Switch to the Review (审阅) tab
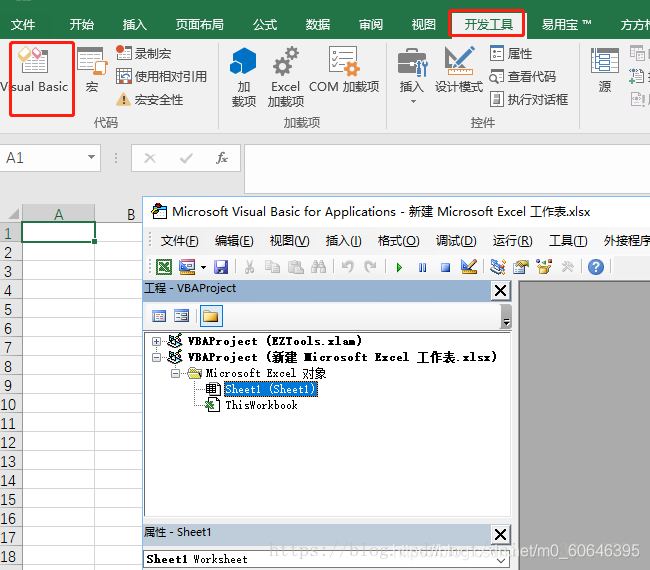 (371, 24)
